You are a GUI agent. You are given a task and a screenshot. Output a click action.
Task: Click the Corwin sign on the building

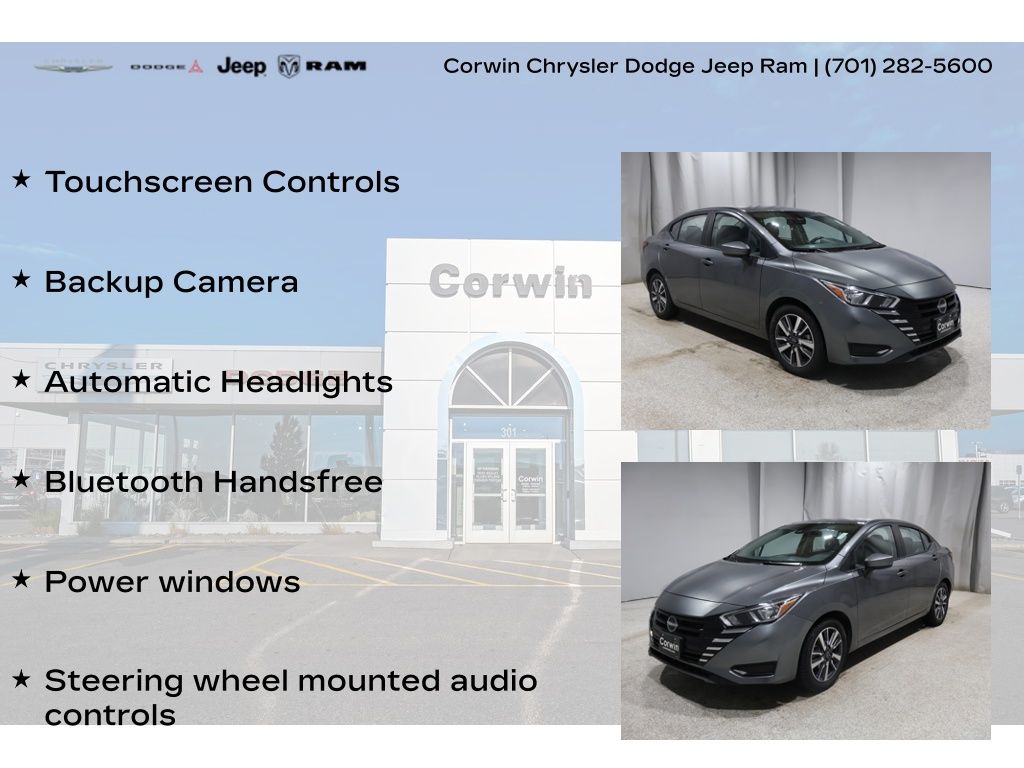coord(510,282)
